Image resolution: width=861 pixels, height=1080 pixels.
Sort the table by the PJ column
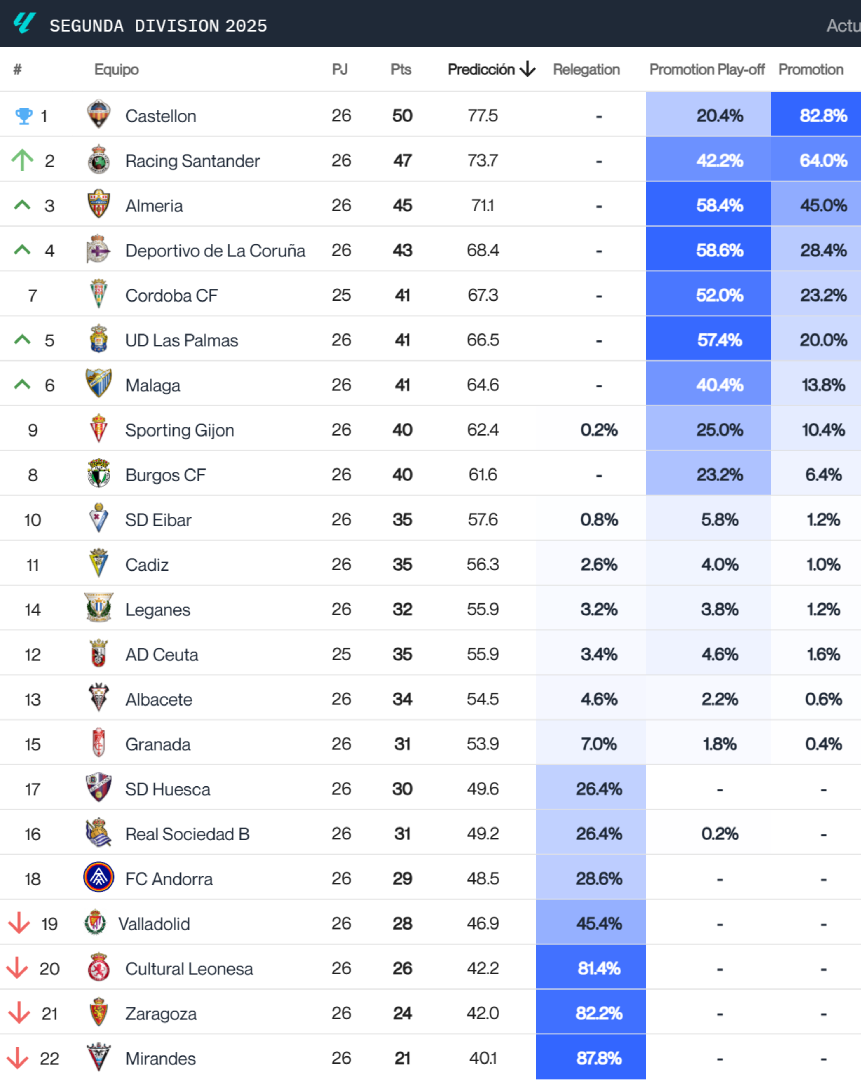tap(340, 70)
